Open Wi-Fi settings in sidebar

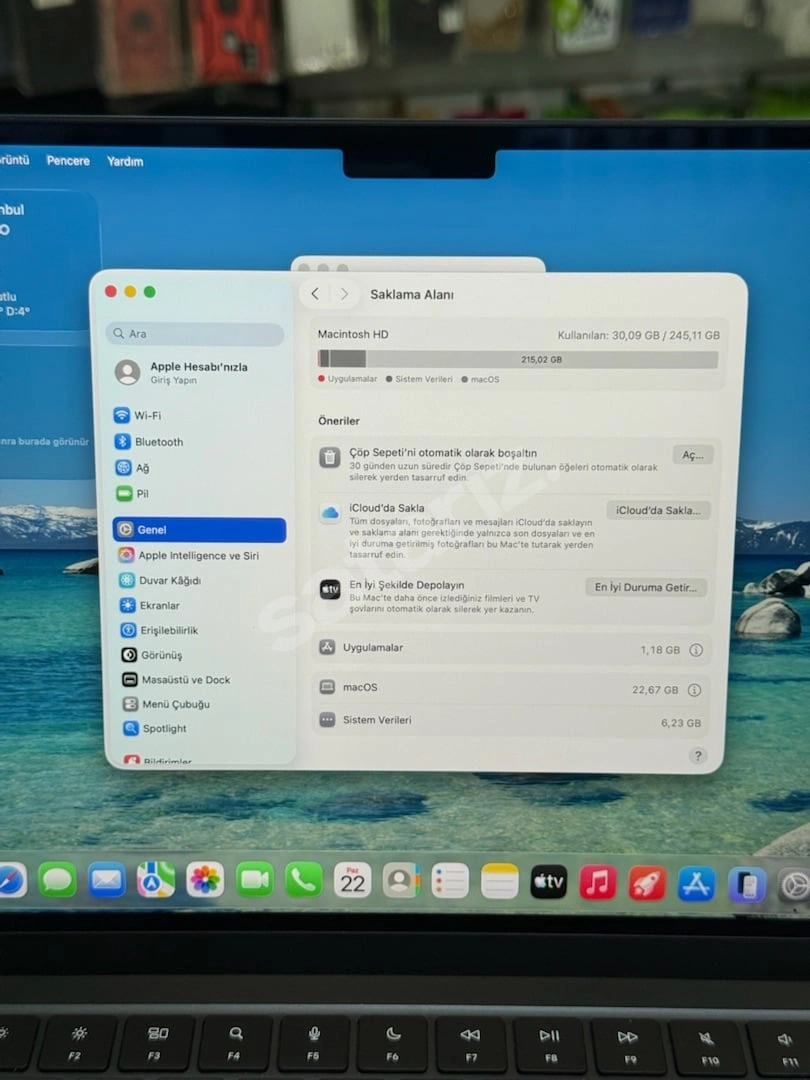pos(138,415)
